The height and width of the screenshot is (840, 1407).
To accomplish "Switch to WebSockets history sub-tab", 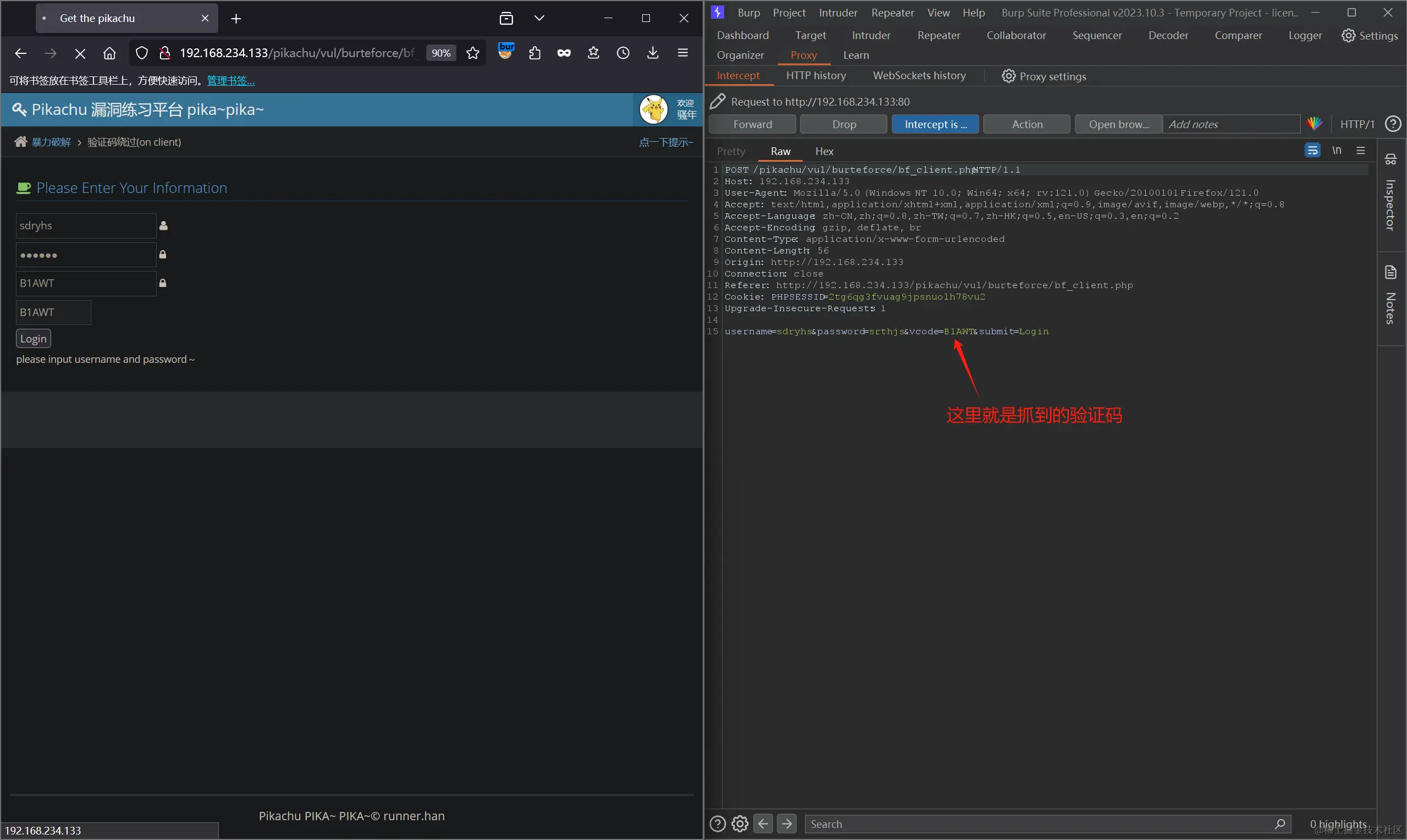I will (x=919, y=75).
